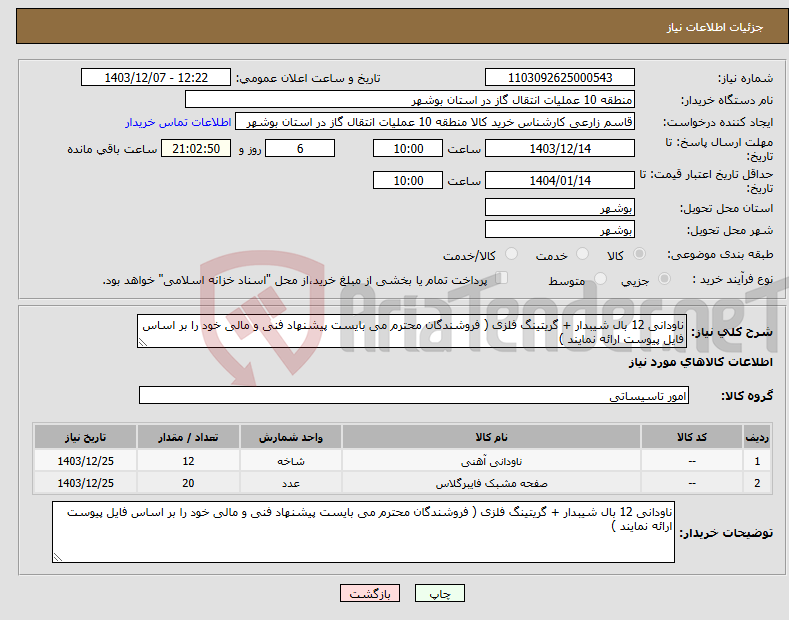The width and height of the screenshot is (789, 620).
Task: Click the اطلاعات کالاهای مورد نیاز heading
Action: coord(700,362)
